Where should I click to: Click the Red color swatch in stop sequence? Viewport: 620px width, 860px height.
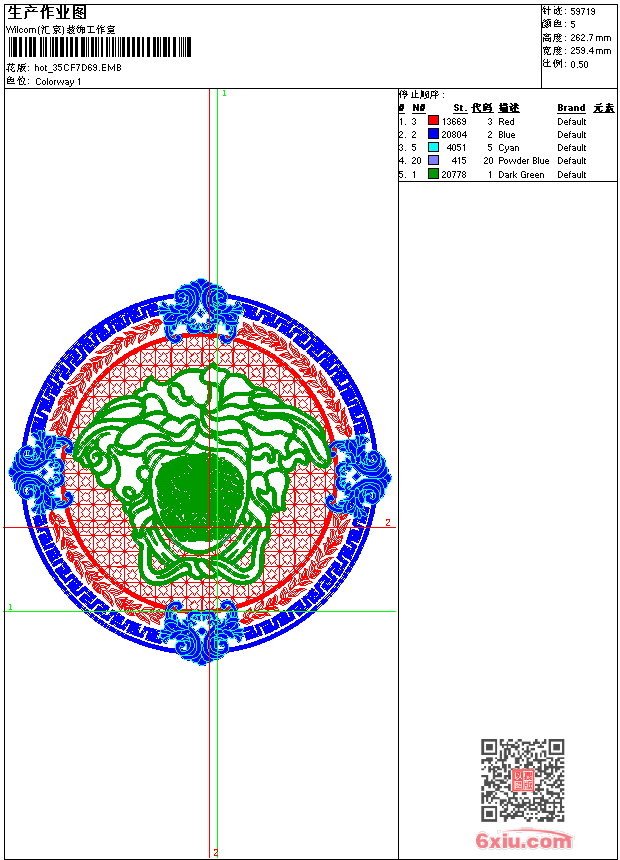(x=433, y=121)
